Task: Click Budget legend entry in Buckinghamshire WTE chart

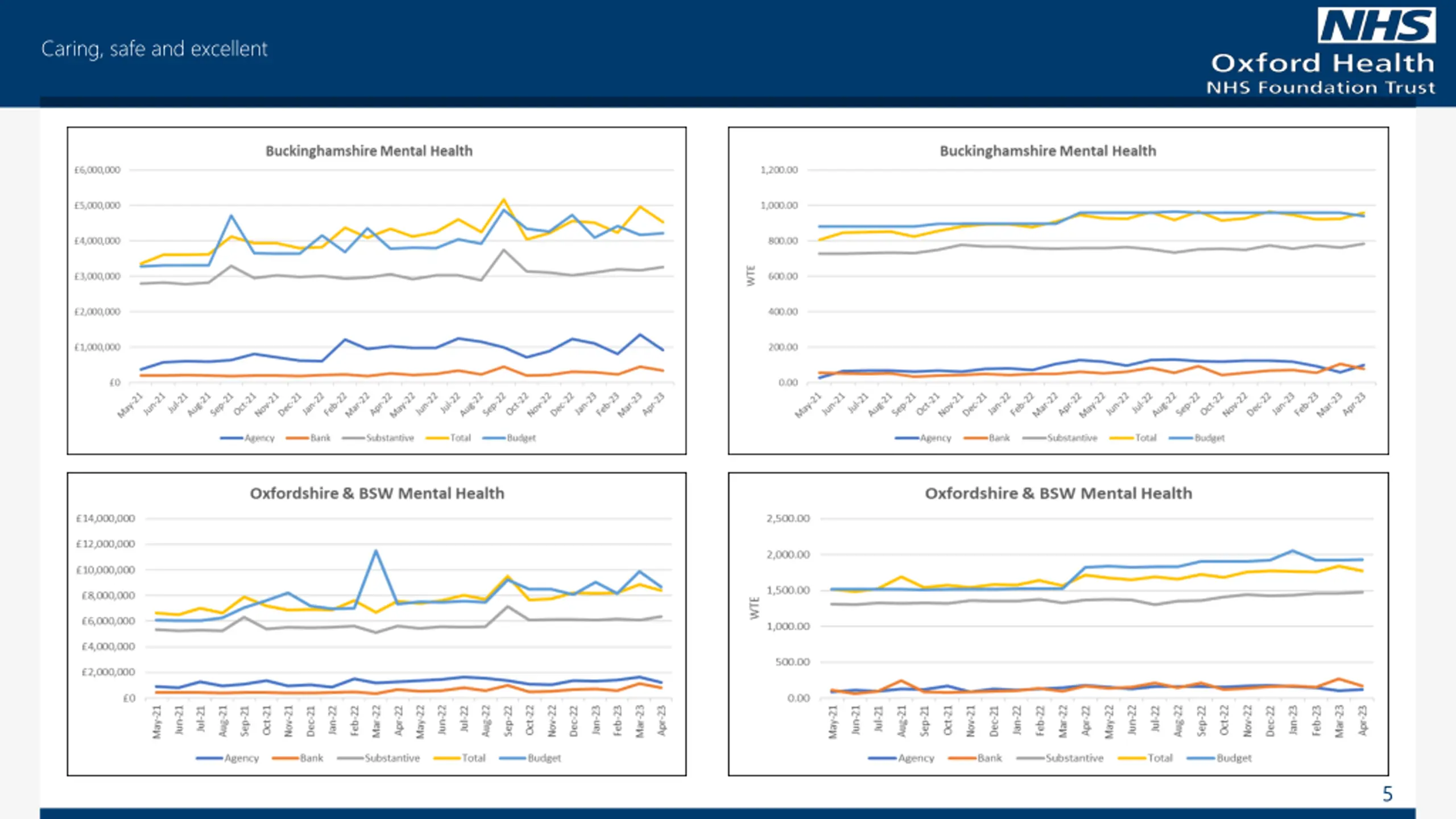Action: pos(1197,437)
